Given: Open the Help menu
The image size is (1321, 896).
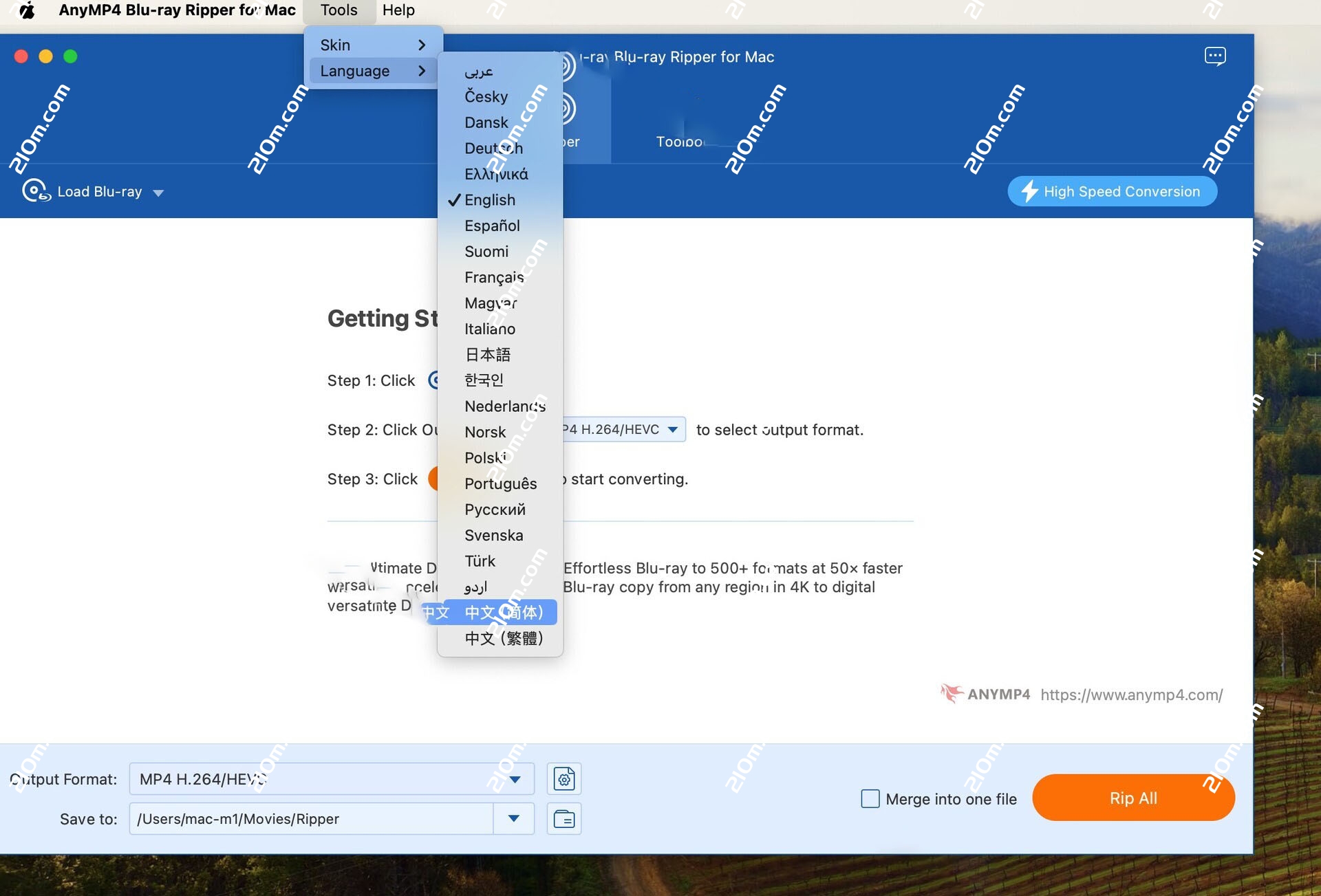Looking at the screenshot, I should (x=398, y=10).
